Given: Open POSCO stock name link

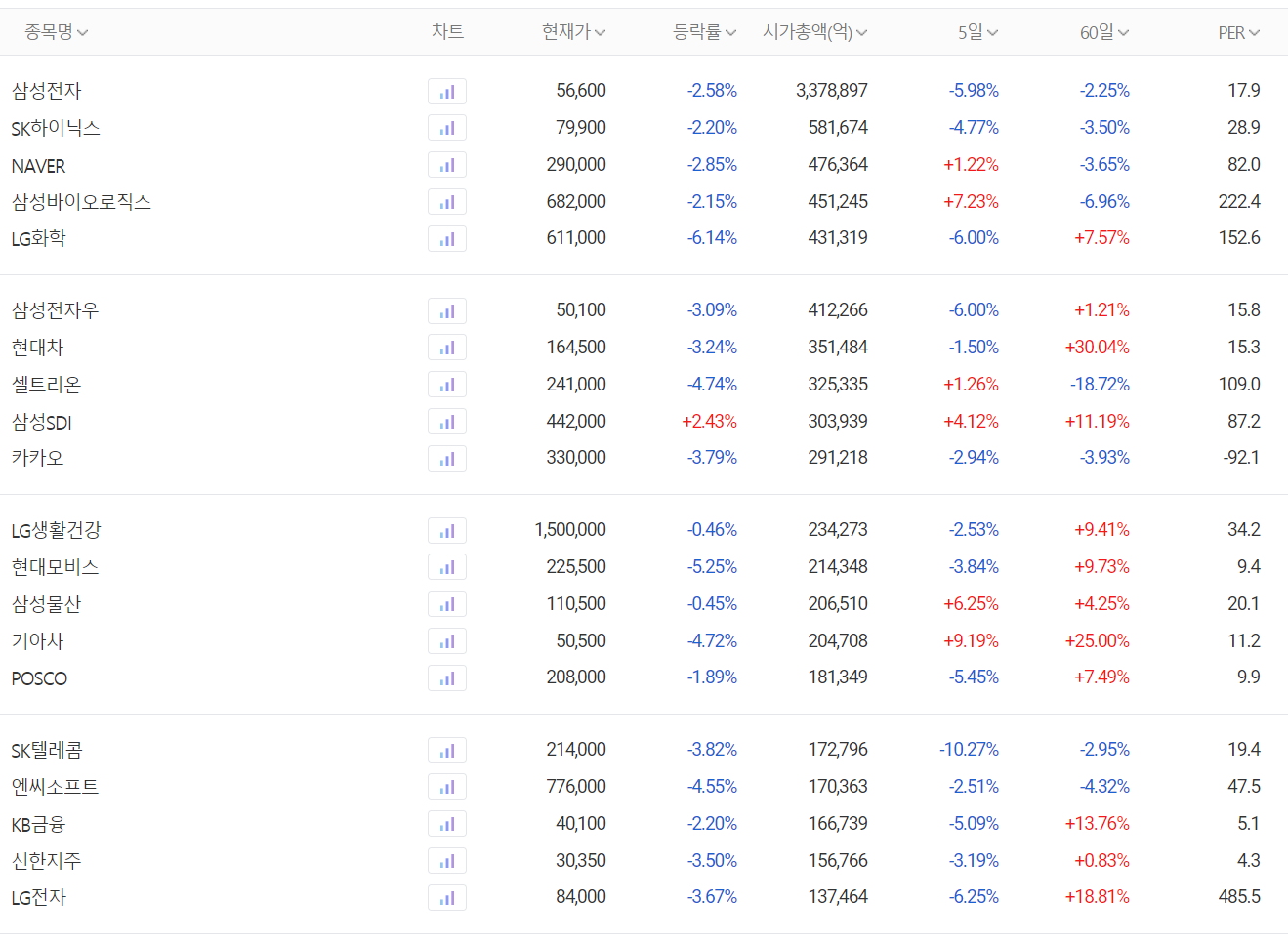Looking at the screenshot, I should point(39,678).
